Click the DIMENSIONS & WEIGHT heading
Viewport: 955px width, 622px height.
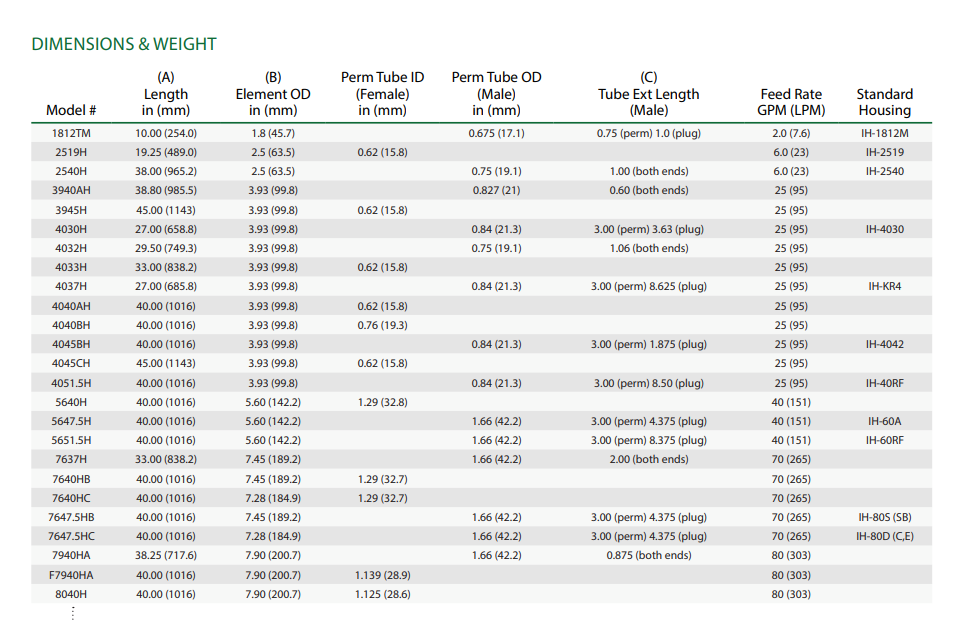[x=124, y=44]
